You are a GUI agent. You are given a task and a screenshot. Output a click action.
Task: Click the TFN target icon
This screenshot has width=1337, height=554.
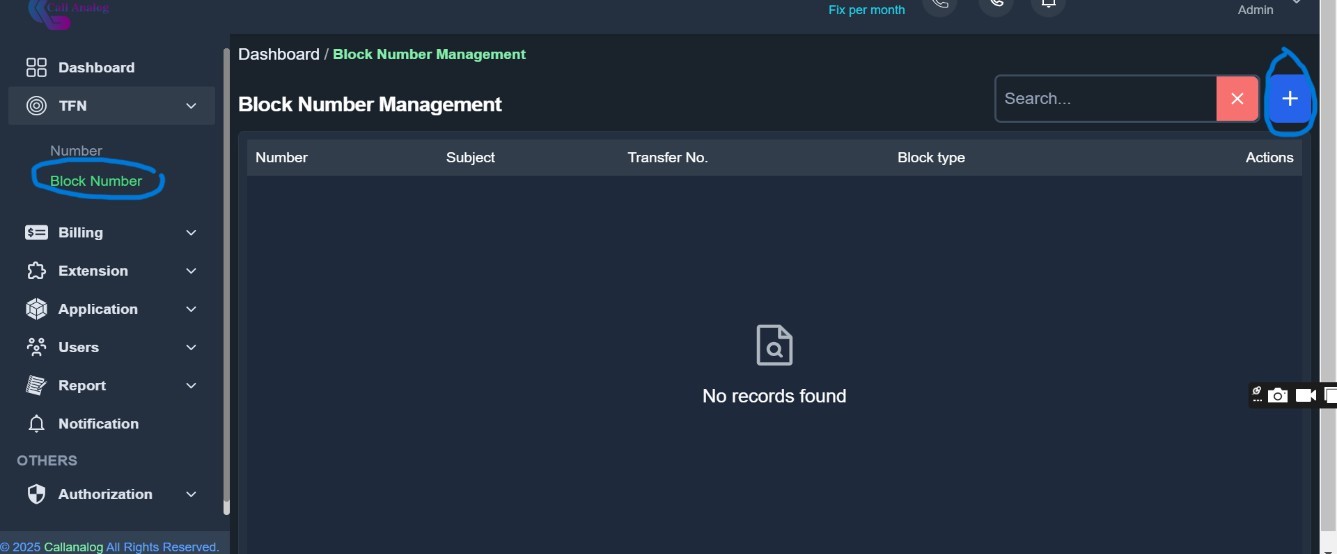pyautogui.click(x=37, y=106)
